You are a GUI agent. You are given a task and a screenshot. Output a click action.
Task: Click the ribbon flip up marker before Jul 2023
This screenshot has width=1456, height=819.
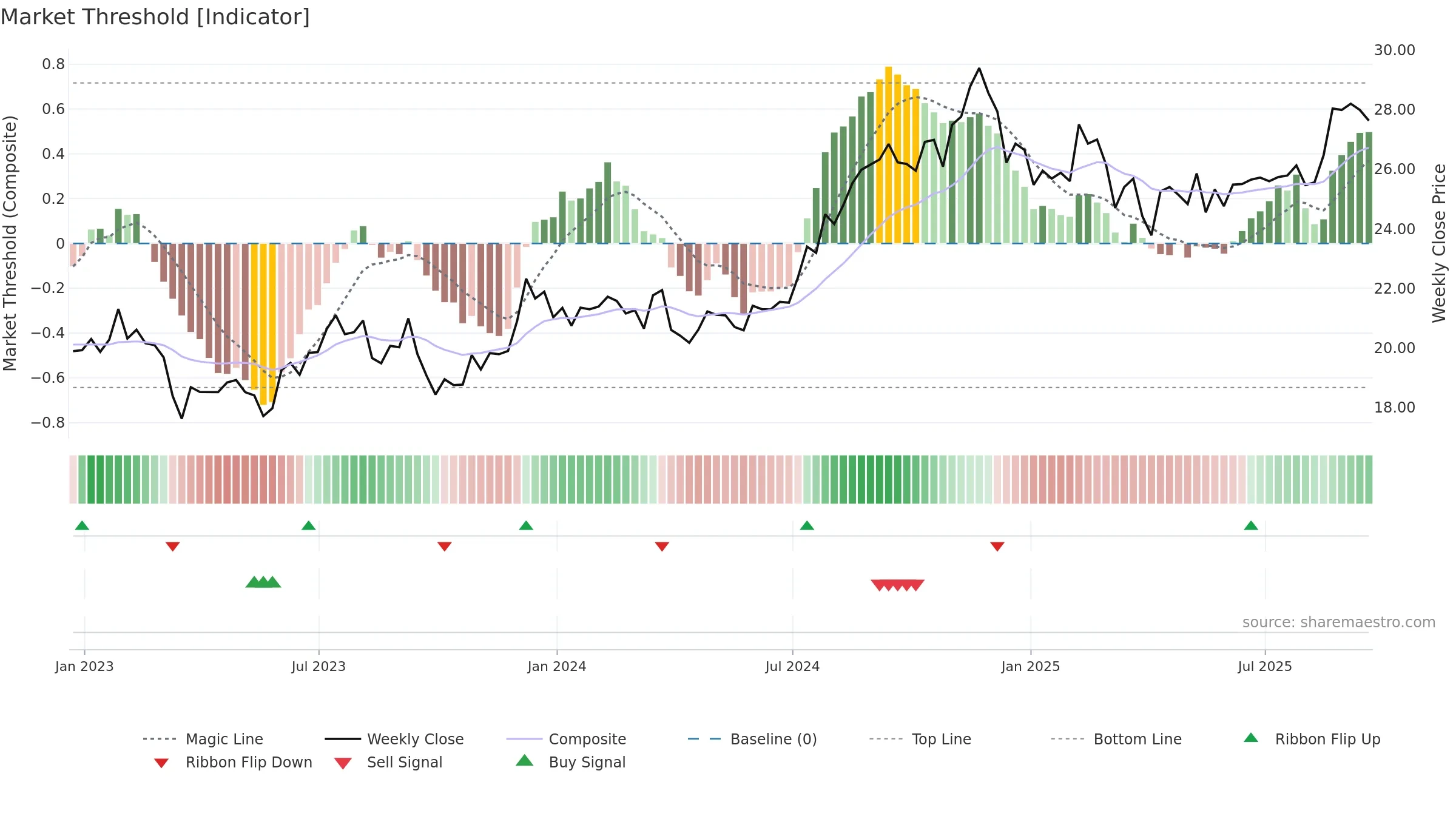click(308, 525)
